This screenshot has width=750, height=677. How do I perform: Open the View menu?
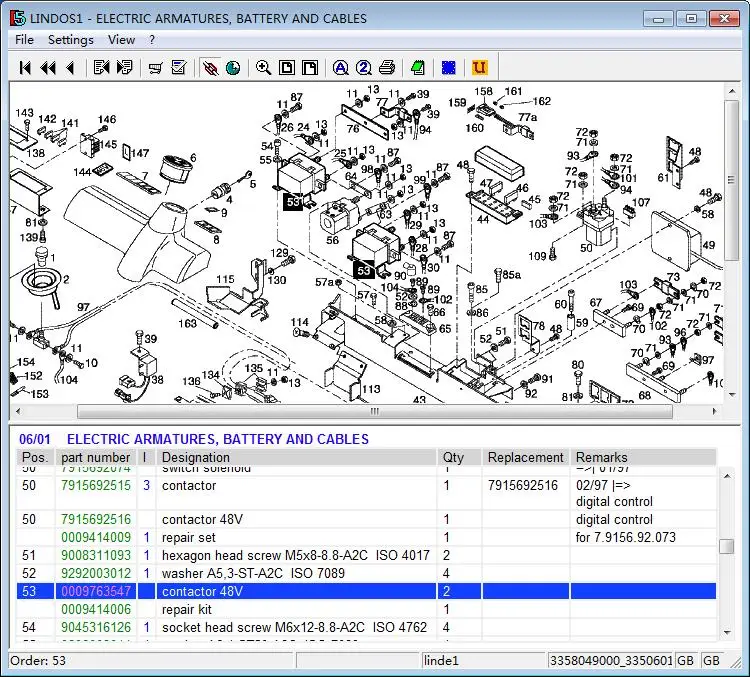(121, 40)
